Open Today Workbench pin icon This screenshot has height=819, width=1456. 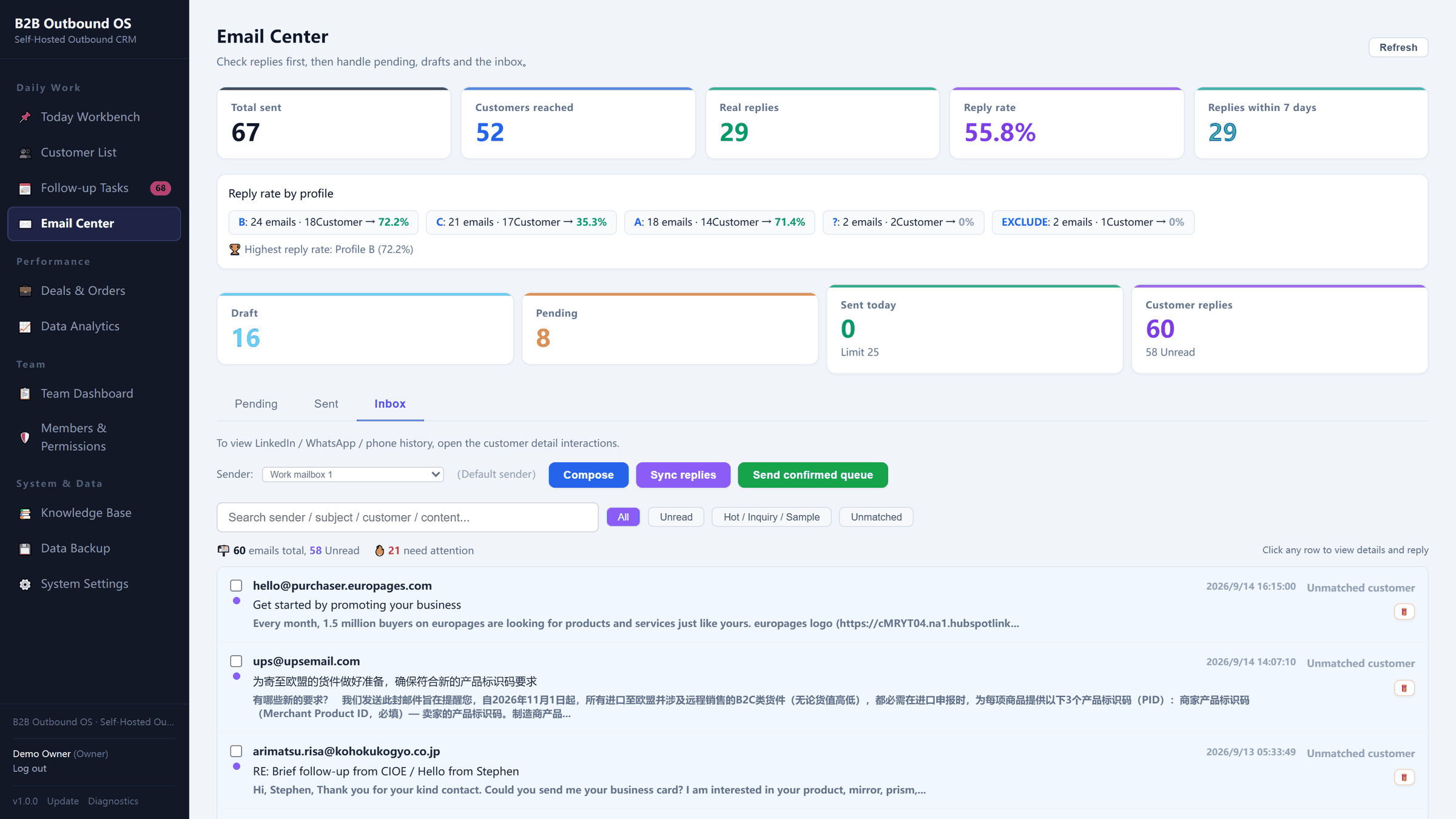[x=25, y=117]
